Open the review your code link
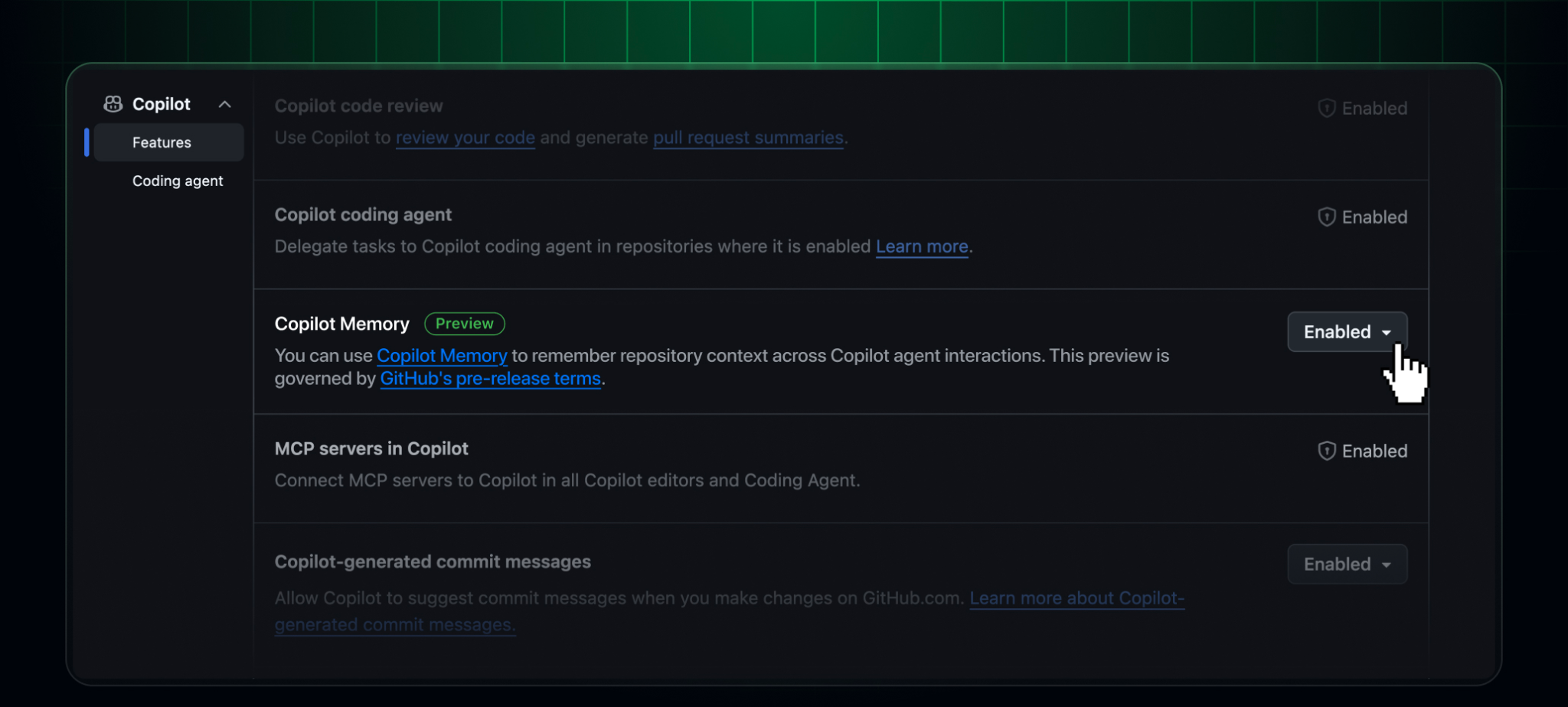This screenshot has height=707, width=1568. coord(465,138)
